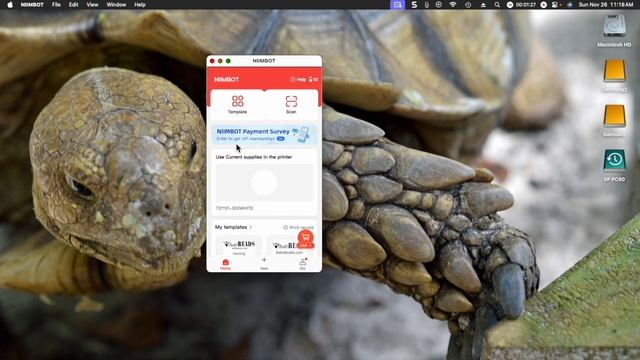The width and height of the screenshot is (640, 360).
Task: Expand My templates list
Action: [233, 227]
